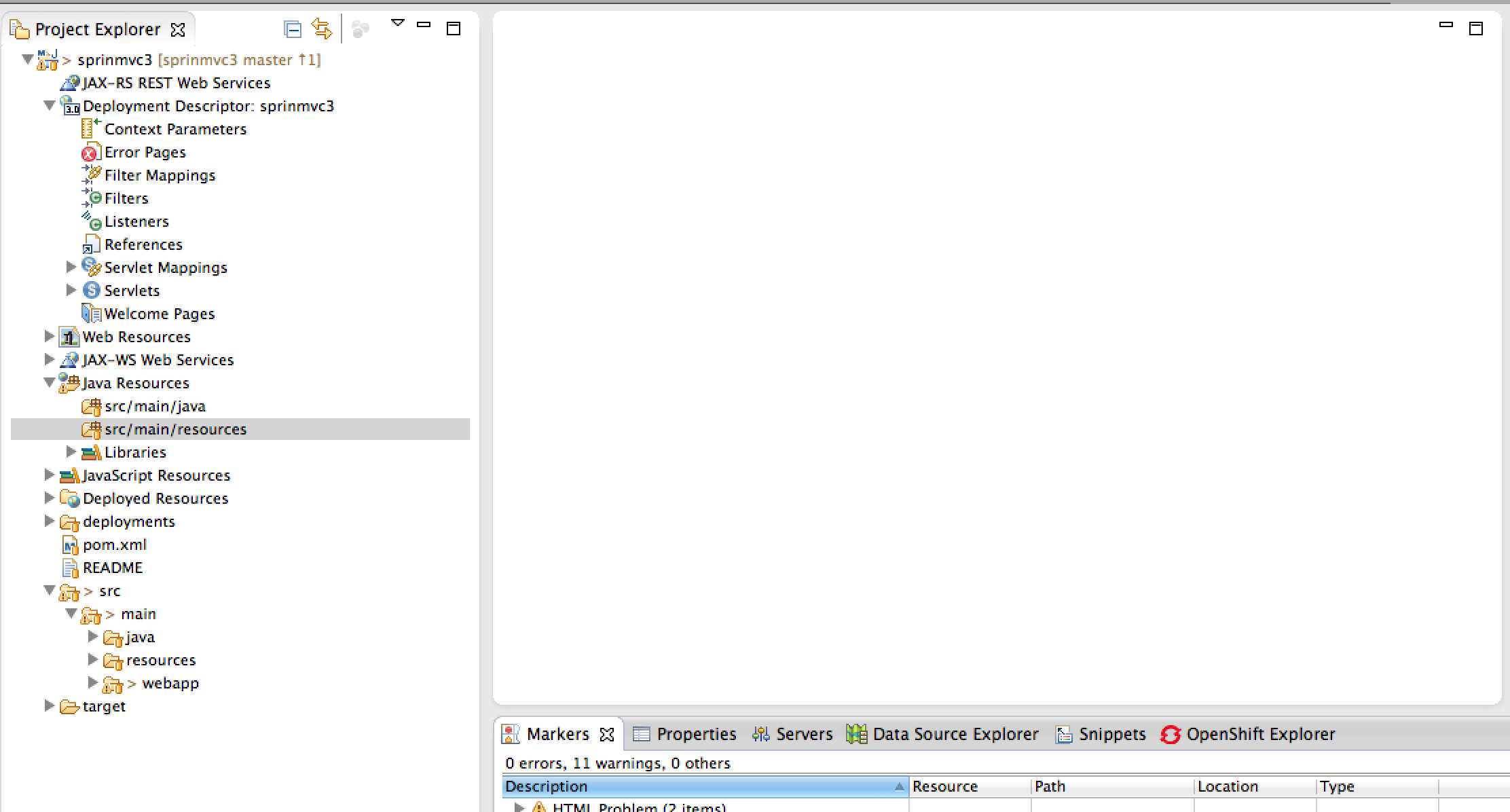Select the Error Pages item

[144, 151]
